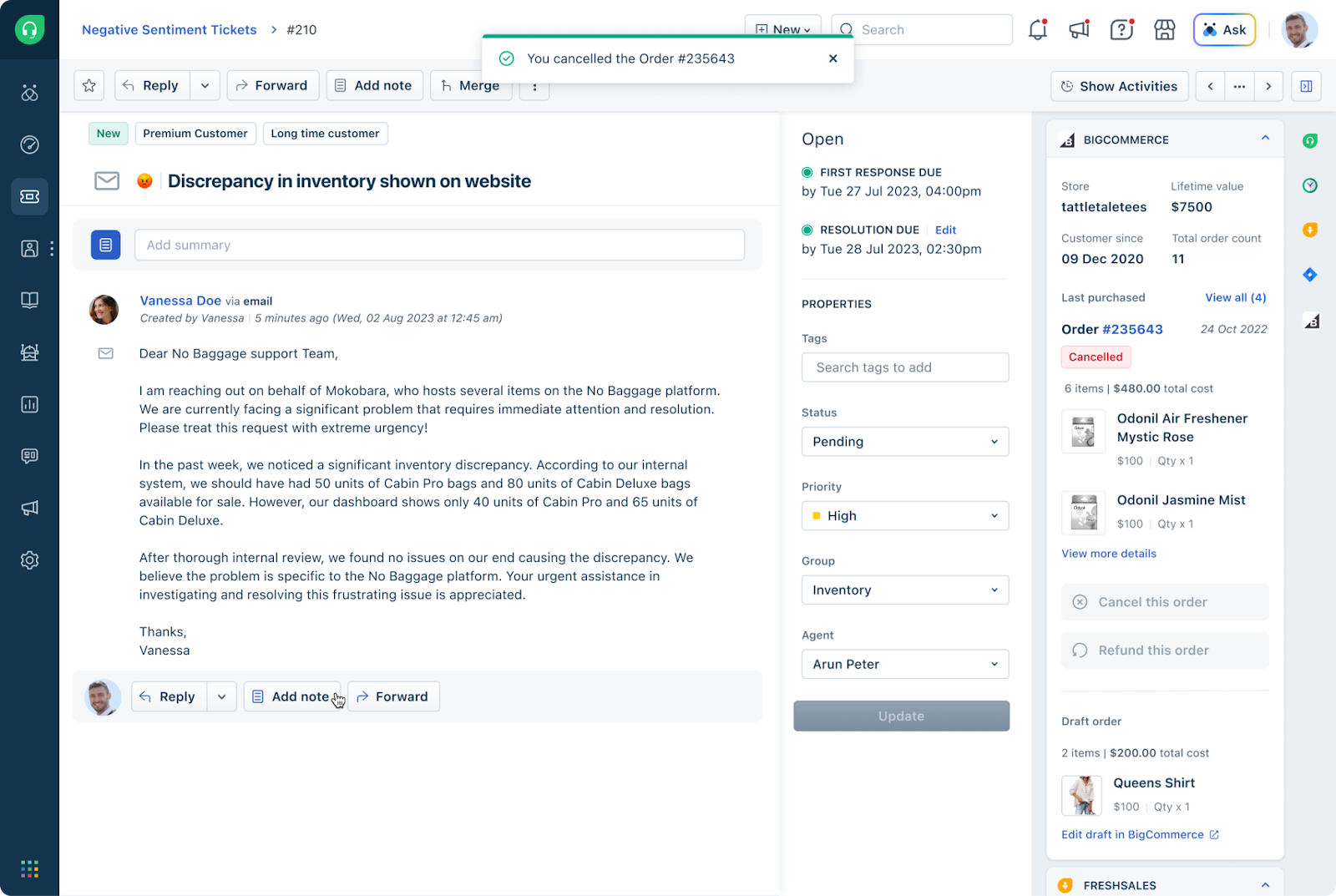Open the announcements megaphone in top bar

(x=1080, y=30)
